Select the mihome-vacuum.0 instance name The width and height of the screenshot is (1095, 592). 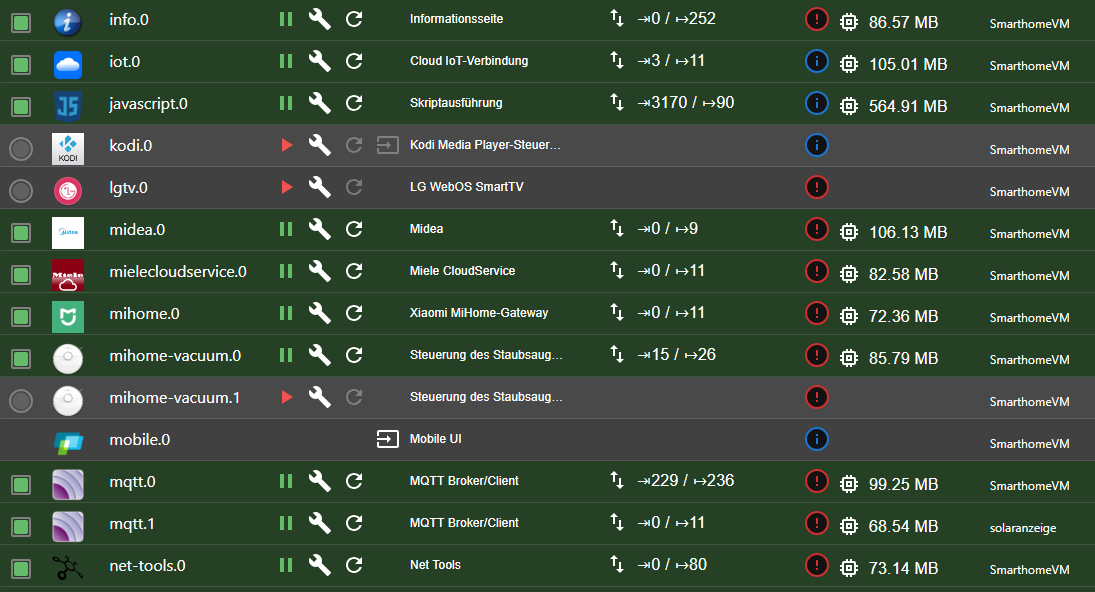(175, 355)
